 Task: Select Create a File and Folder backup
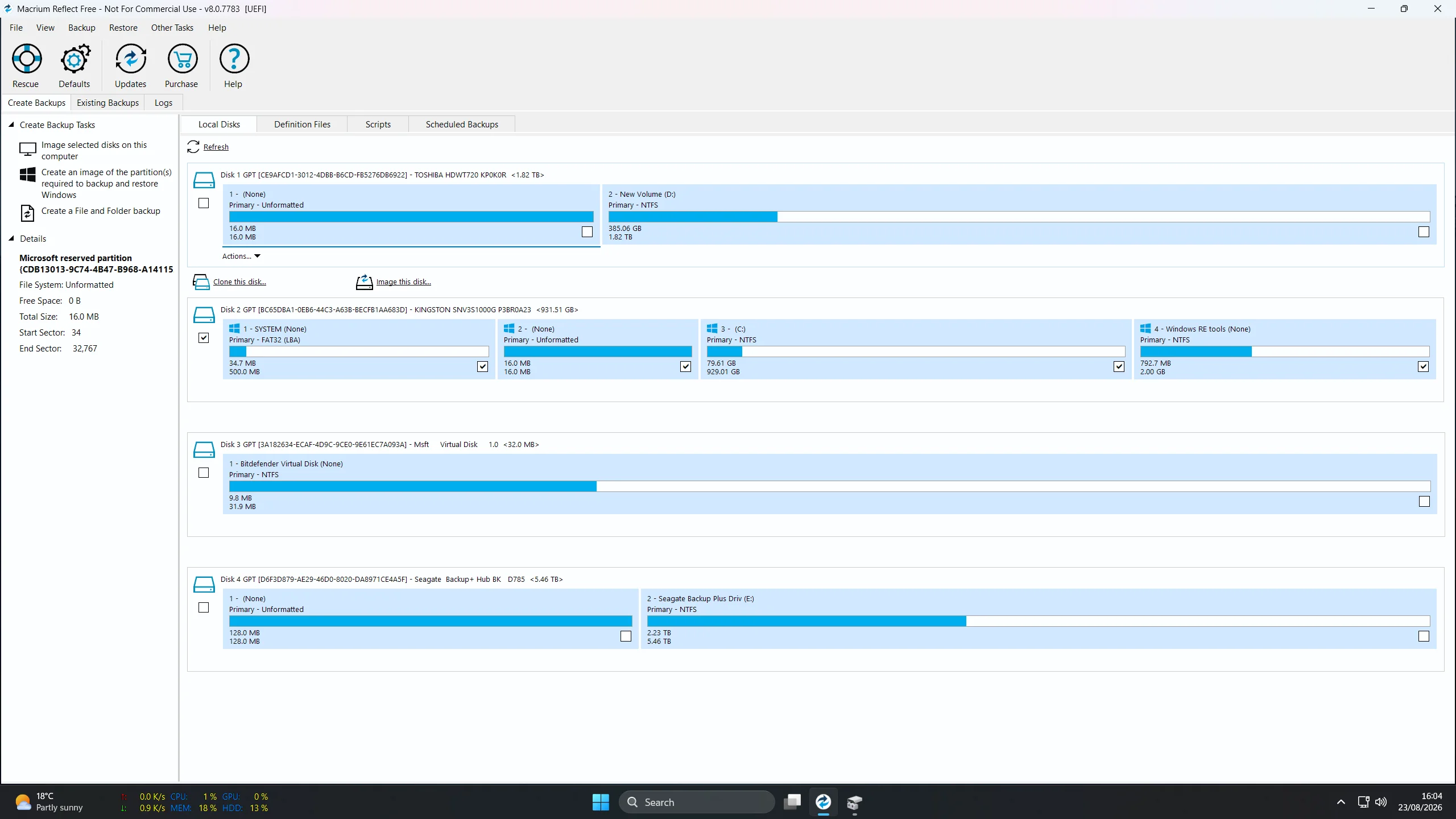101,210
